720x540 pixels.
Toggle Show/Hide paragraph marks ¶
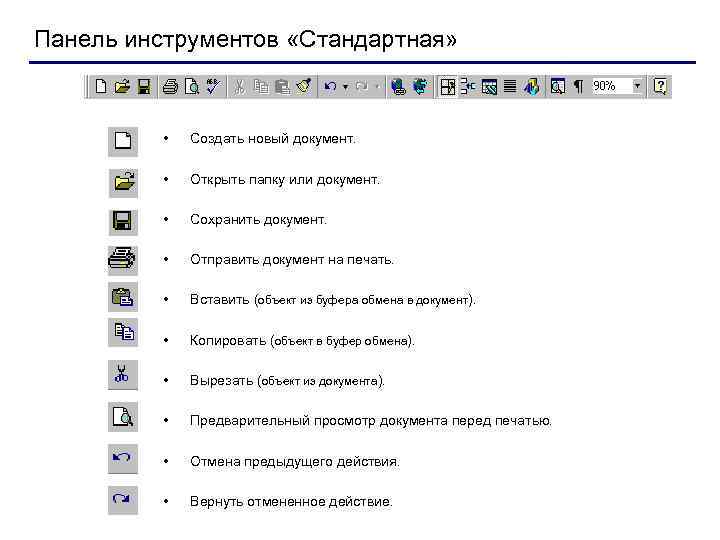pos(579,86)
